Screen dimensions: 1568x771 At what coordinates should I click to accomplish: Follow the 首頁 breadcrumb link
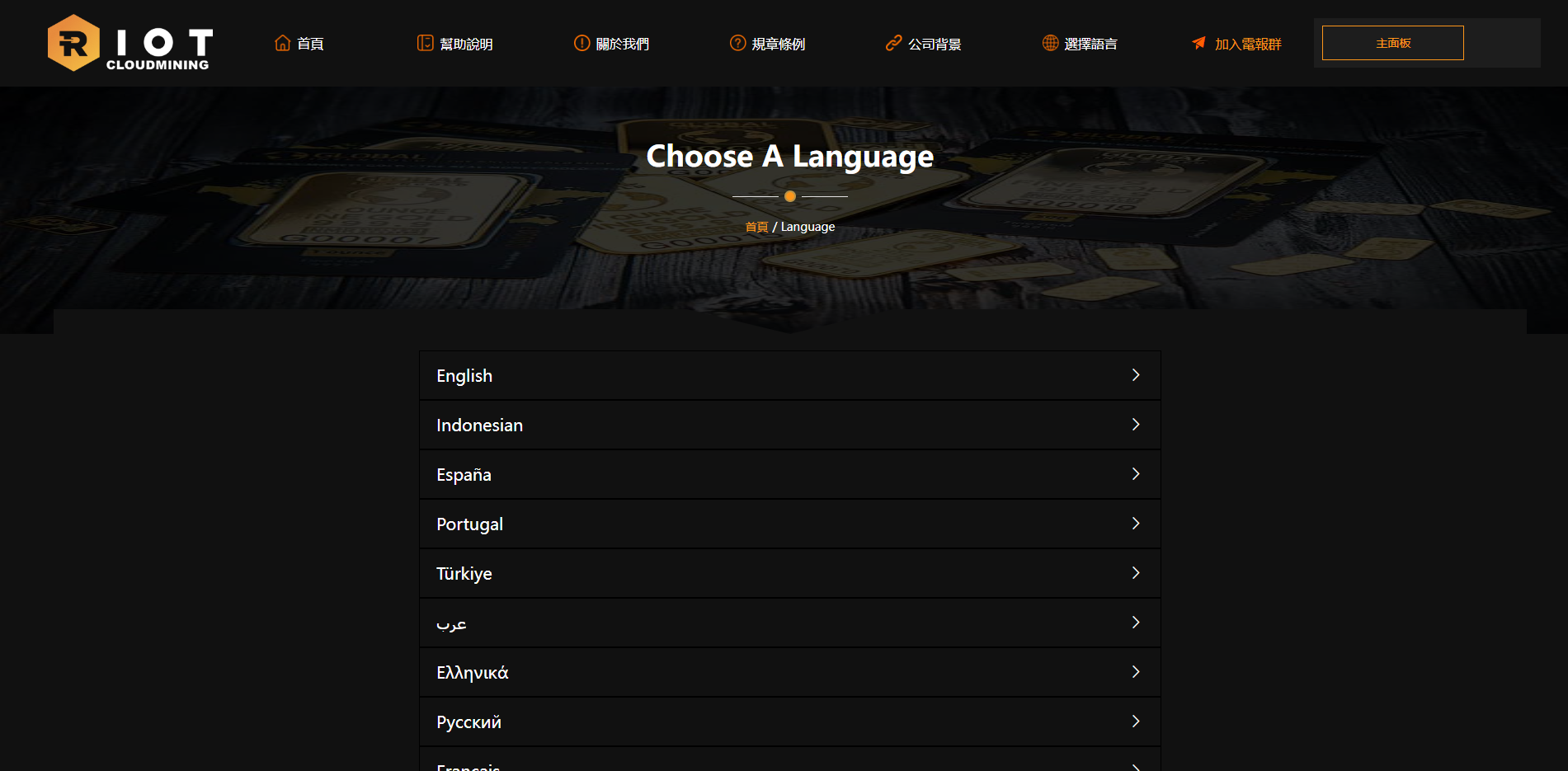coord(756,227)
